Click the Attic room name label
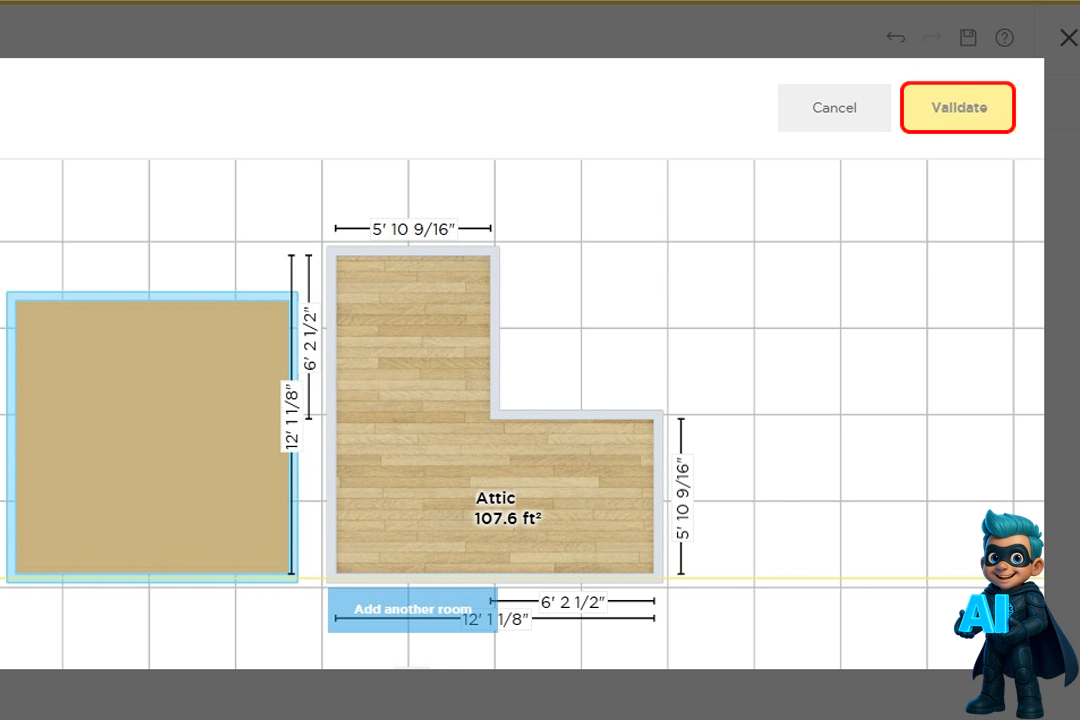 [x=495, y=498]
